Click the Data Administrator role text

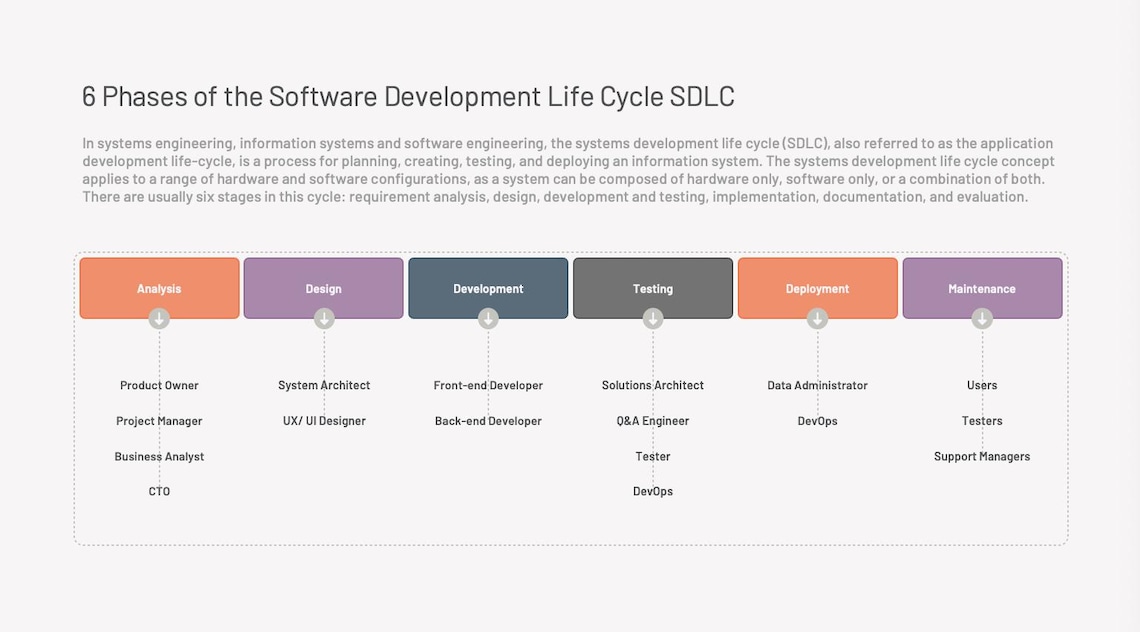(817, 385)
